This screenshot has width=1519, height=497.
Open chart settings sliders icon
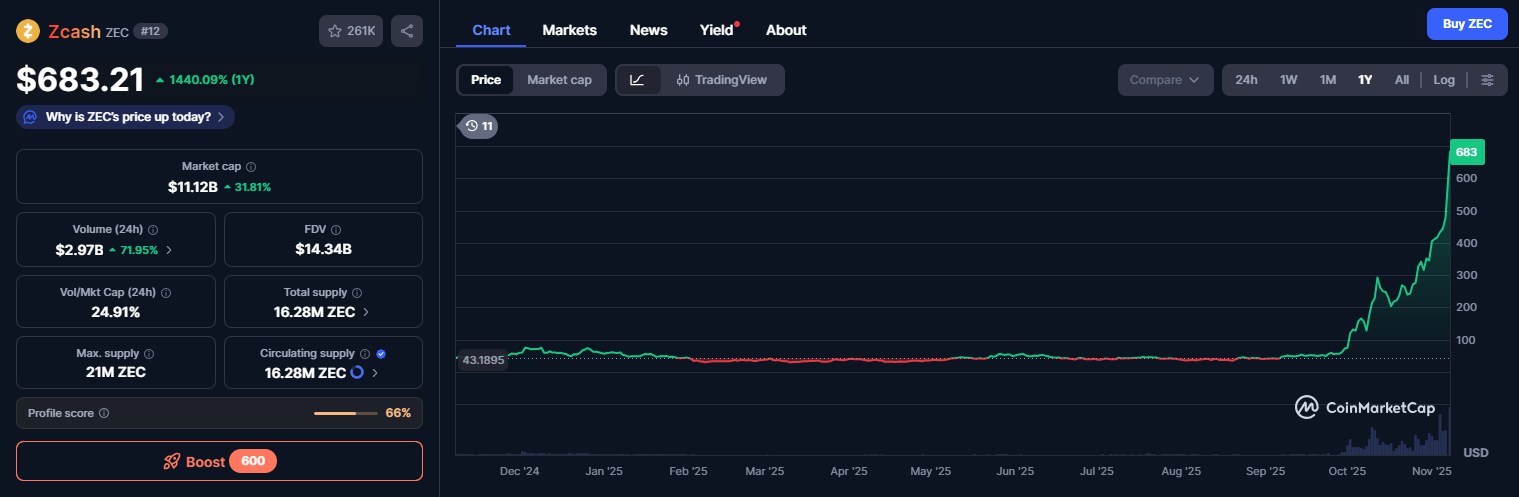(1487, 80)
